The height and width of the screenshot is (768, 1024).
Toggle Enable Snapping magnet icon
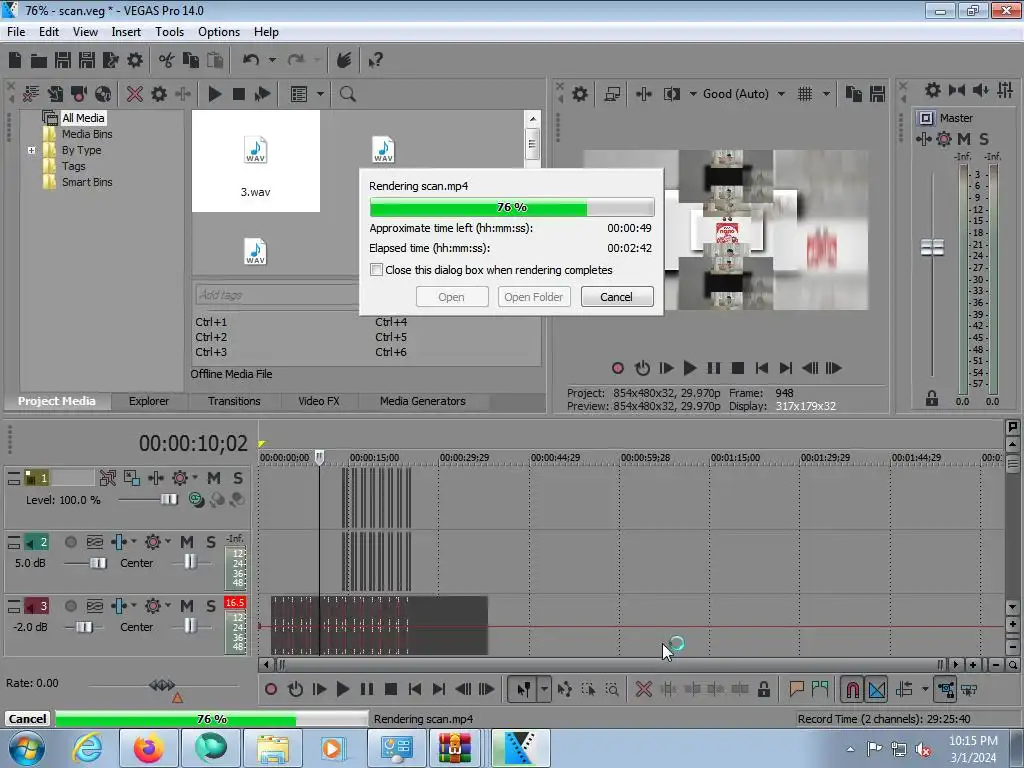pyautogui.click(x=852, y=690)
